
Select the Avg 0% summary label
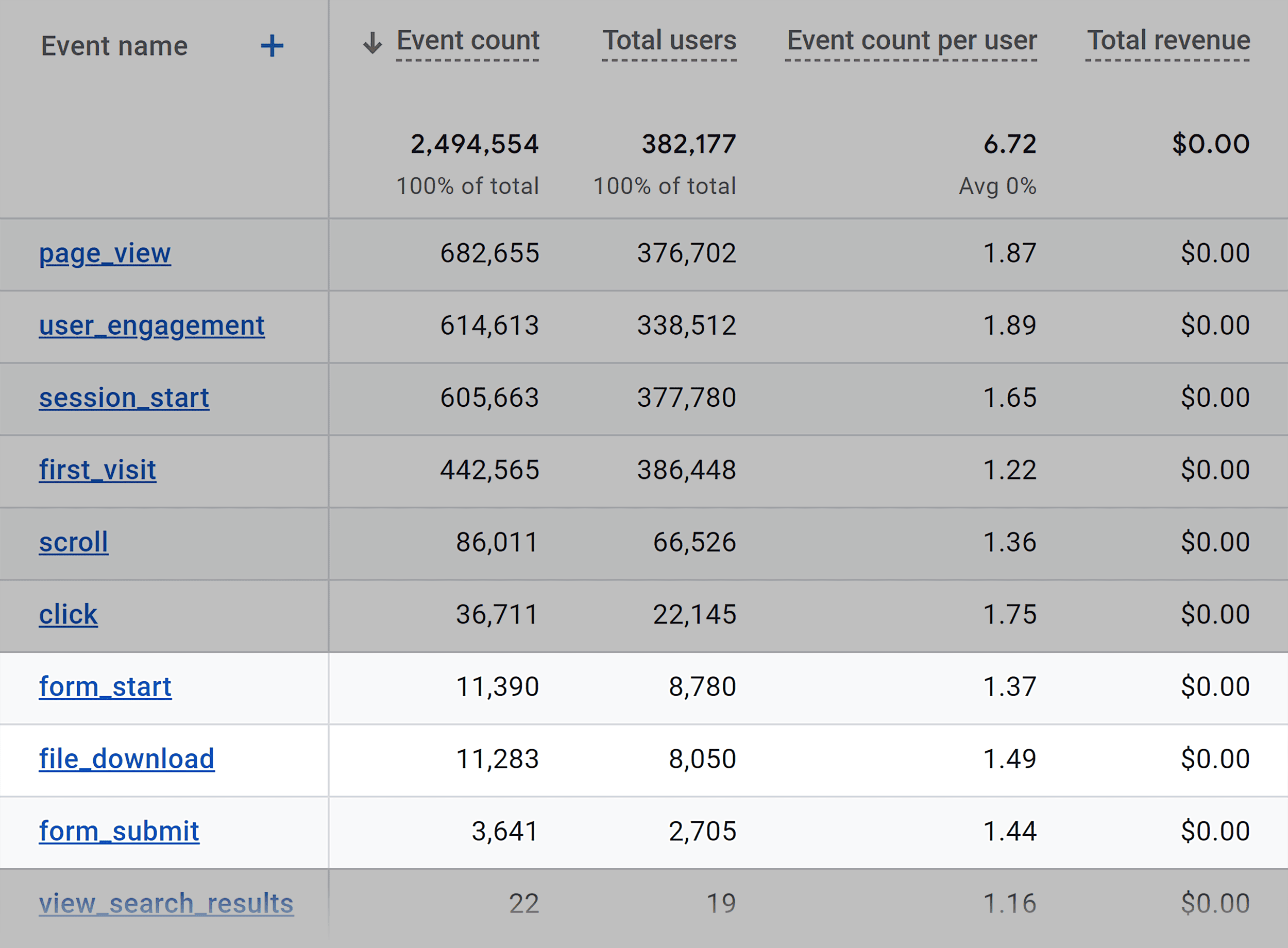pos(997,186)
